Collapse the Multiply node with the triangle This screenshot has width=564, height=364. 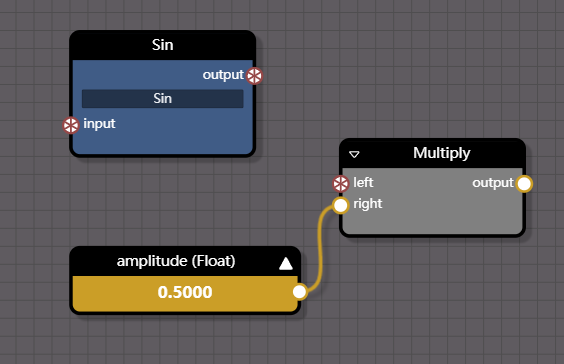point(354,154)
